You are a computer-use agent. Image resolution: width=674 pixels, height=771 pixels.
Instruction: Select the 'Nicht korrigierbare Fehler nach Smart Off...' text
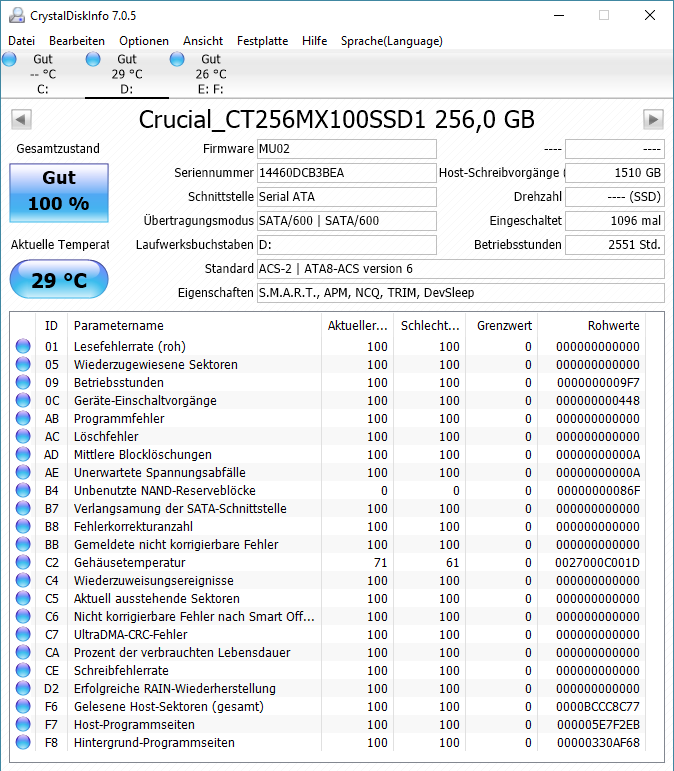pyautogui.click(x=194, y=617)
